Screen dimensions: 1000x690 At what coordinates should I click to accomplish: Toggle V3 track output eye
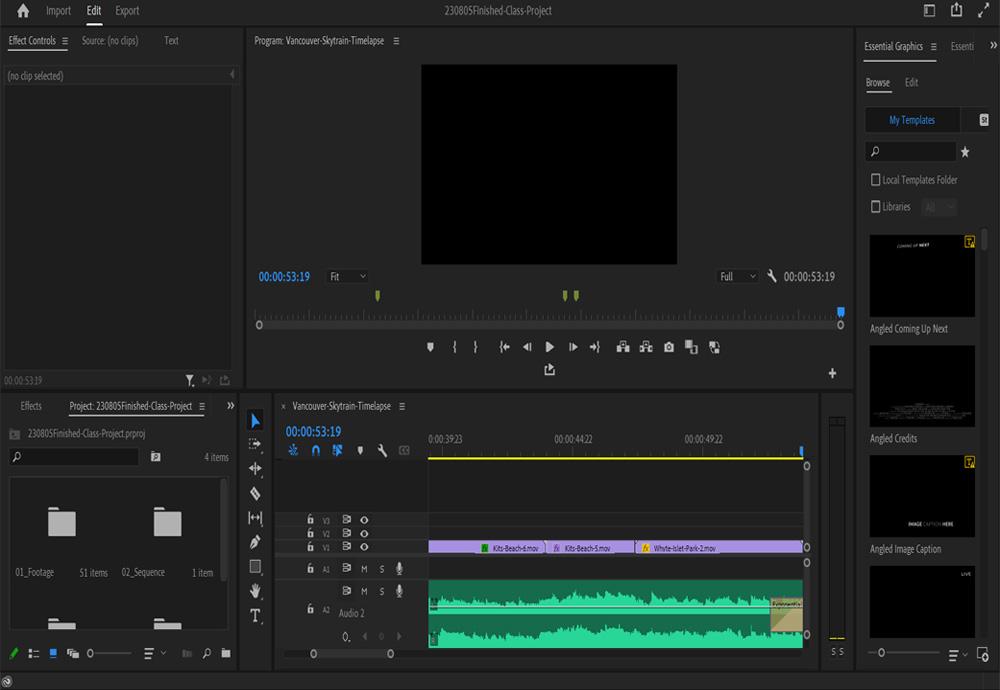coord(364,520)
